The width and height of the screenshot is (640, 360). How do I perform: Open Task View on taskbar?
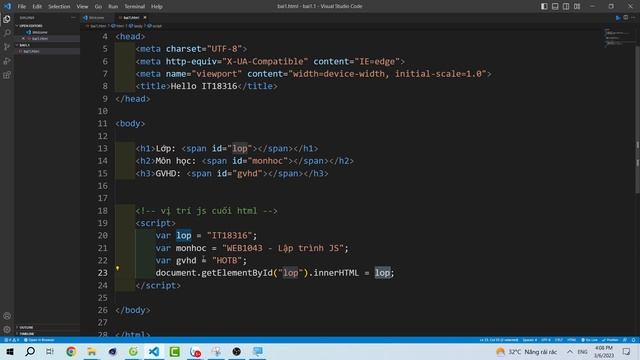pyautogui.click(x=50, y=351)
